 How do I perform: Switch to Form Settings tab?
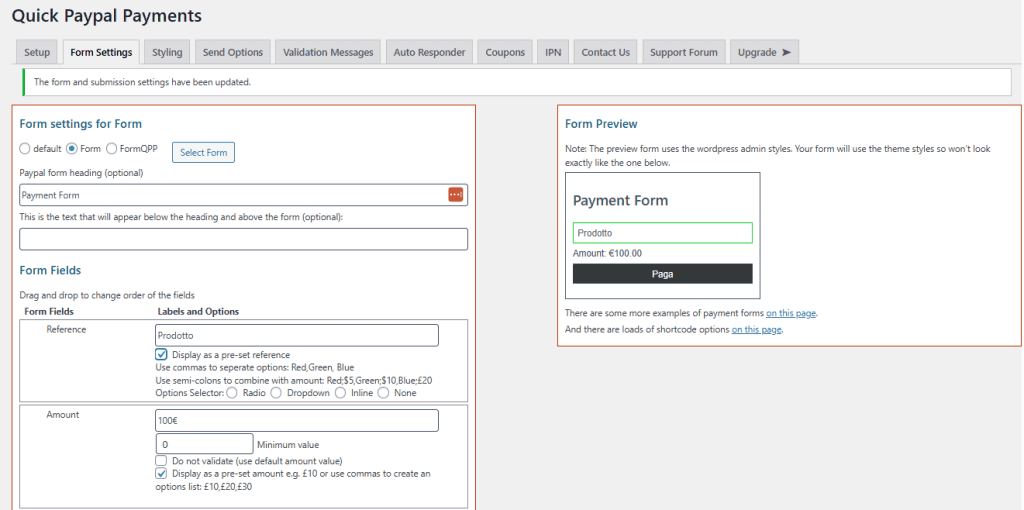[101, 52]
